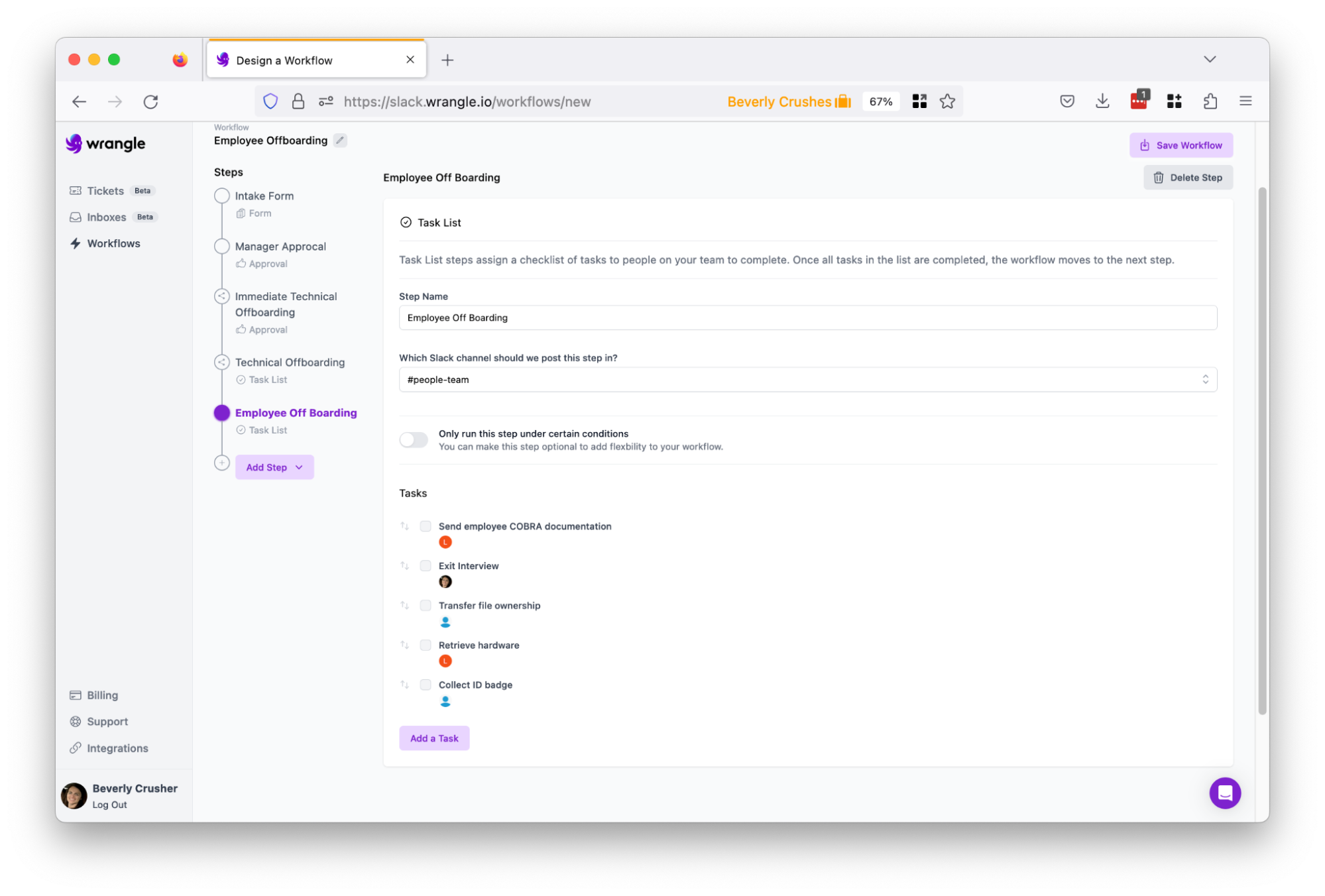Click the Step Name input field
The height and width of the screenshot is (896, 1325).
pos(807,317)
